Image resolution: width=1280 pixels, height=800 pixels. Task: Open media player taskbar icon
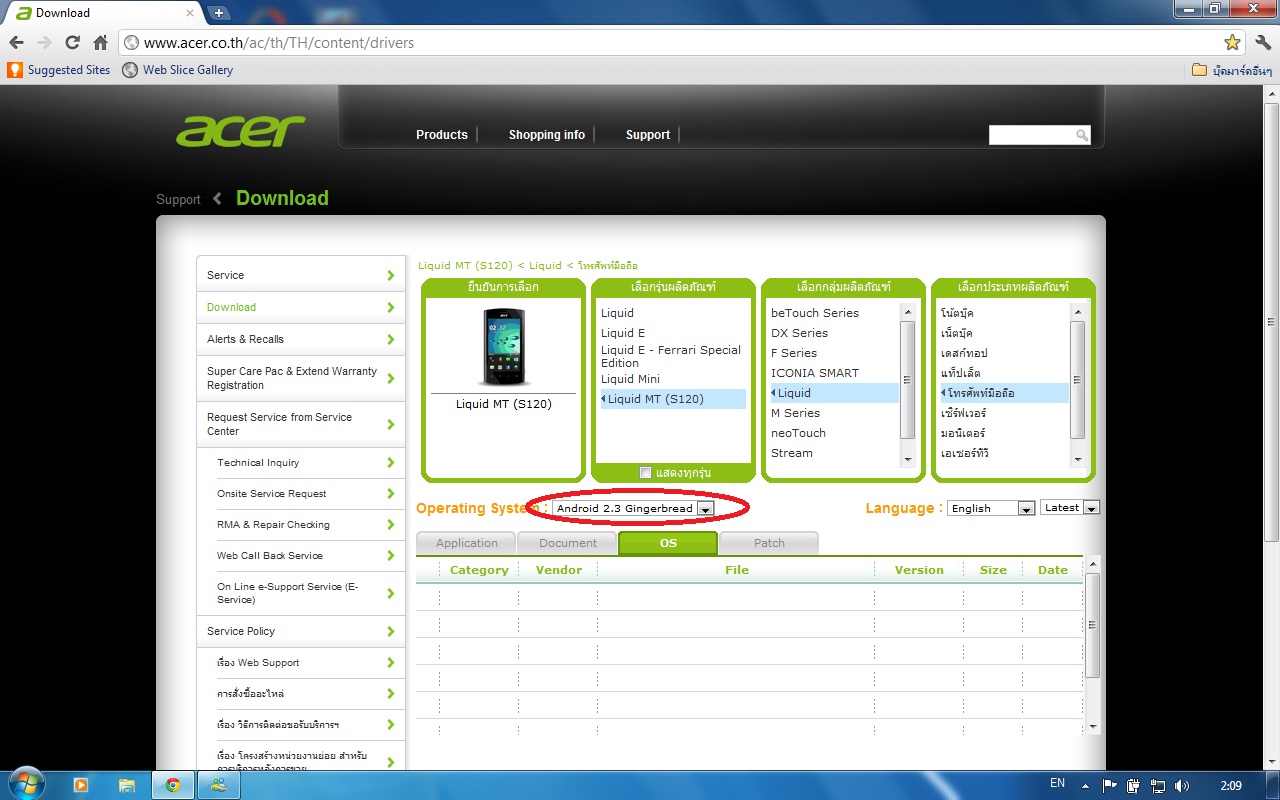[81, 785]
